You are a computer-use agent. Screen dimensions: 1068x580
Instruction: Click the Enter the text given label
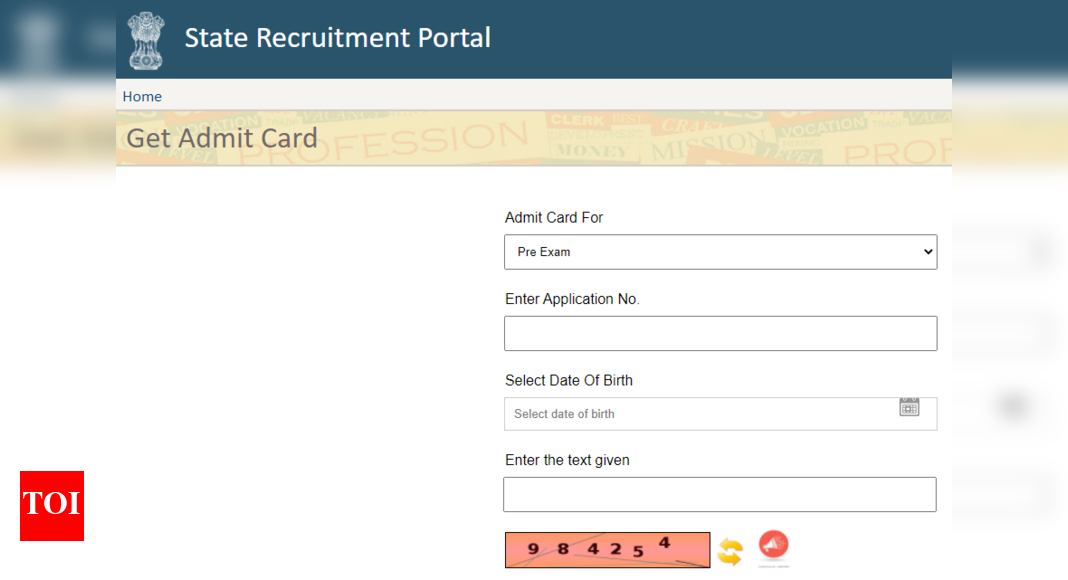pyautogui.click(x=567, y=460)
